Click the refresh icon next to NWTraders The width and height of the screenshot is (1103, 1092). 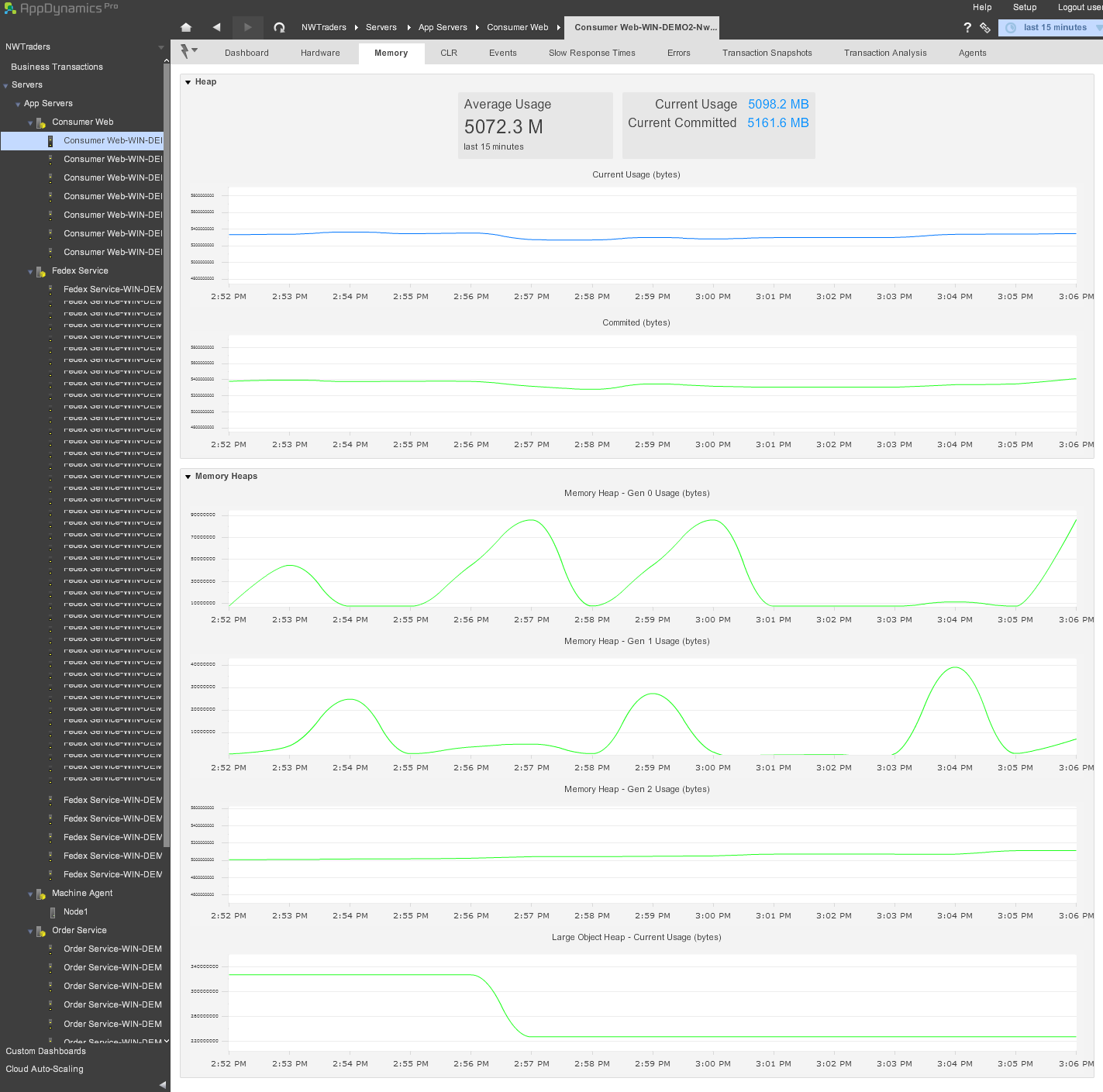(x=279, y=27)
